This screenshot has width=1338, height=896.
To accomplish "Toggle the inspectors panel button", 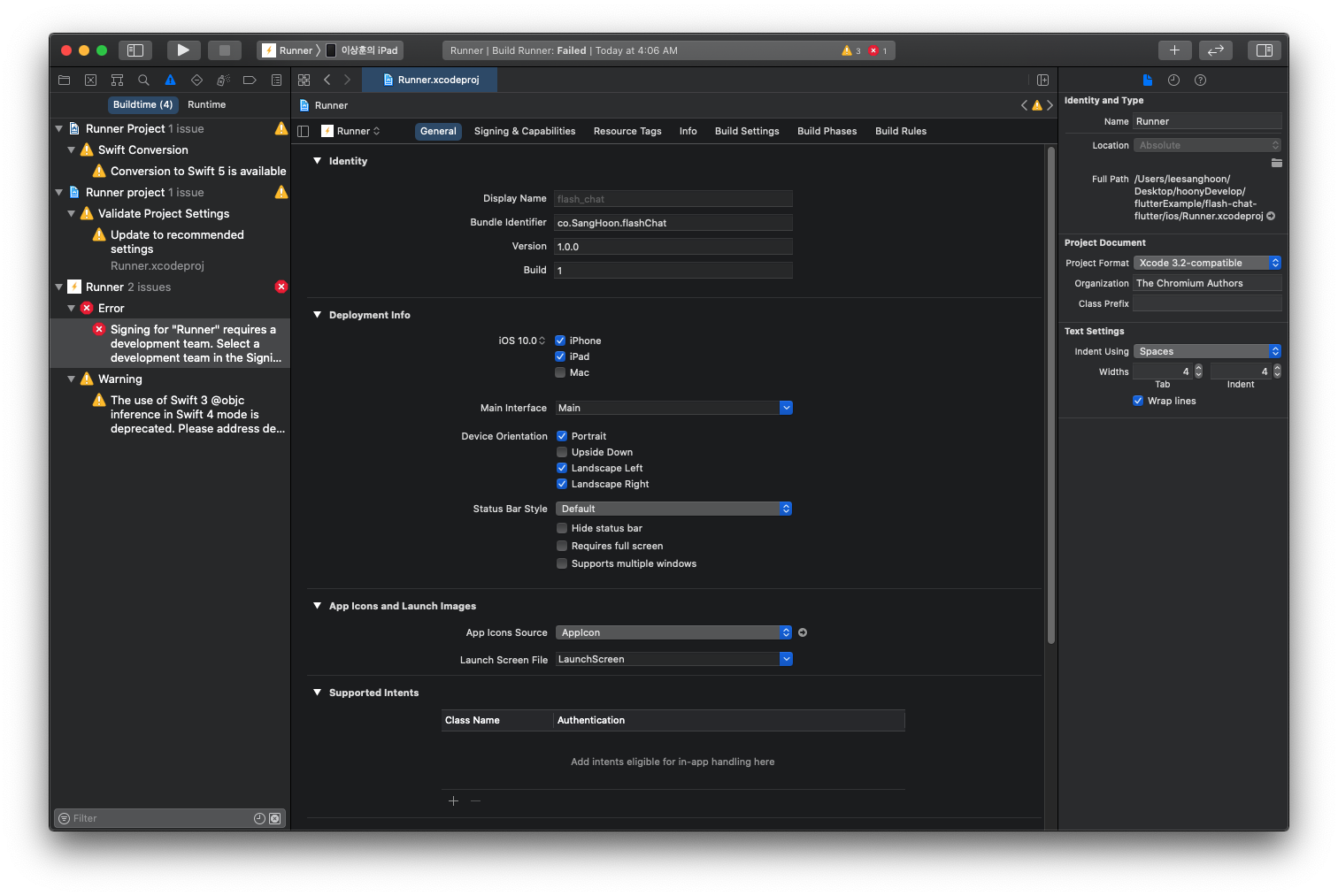I will [1265, 50].
